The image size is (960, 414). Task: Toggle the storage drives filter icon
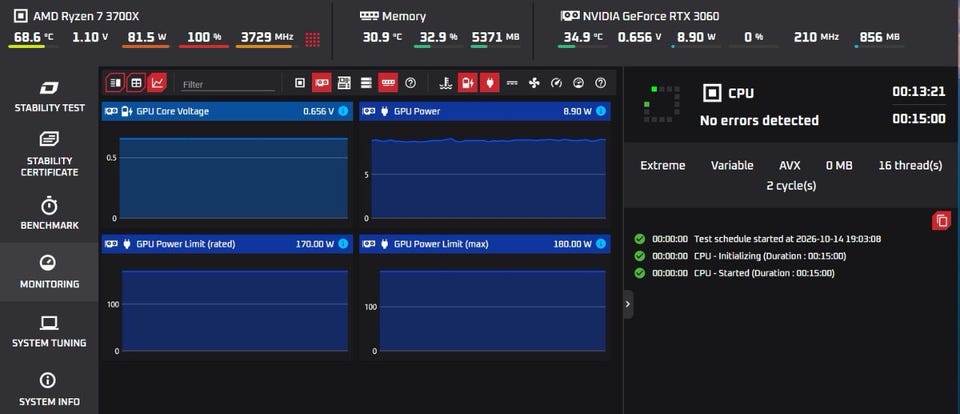(x=366, y=82)
